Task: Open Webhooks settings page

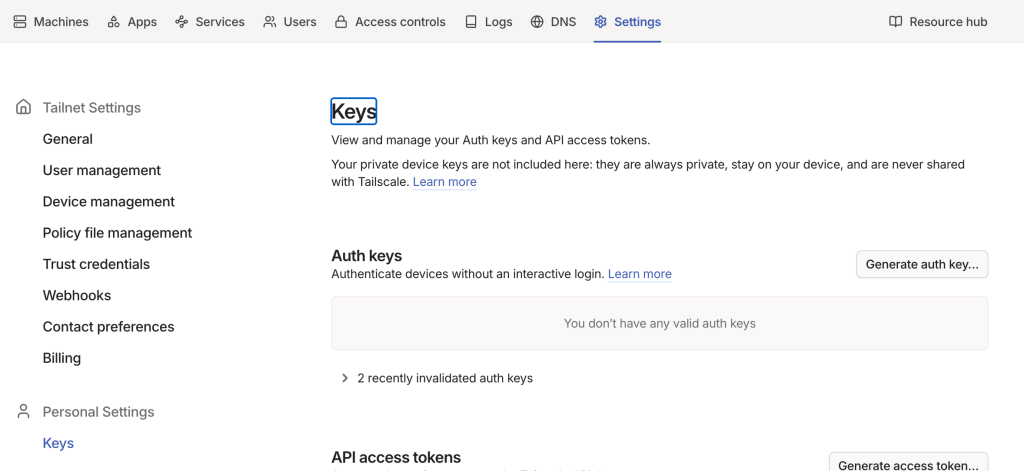Action: 77,295
